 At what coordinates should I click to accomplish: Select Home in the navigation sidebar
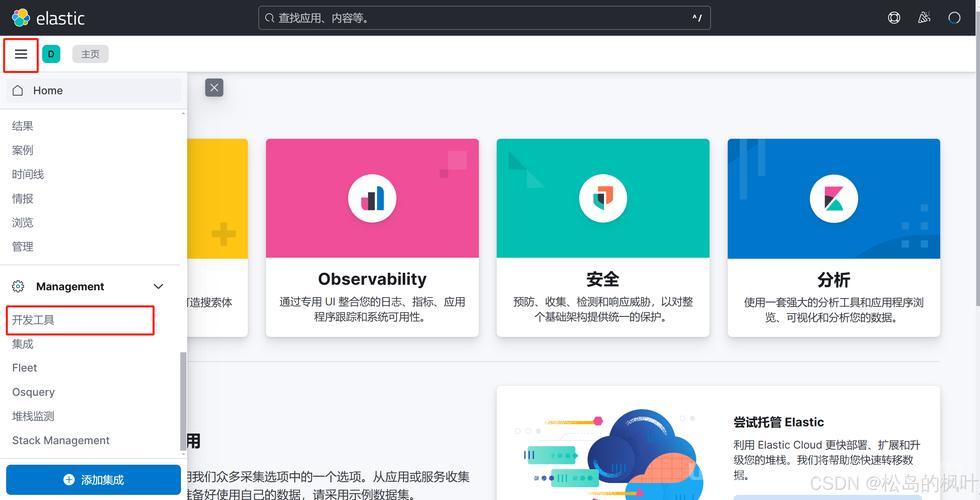click(x=94, y=91)
